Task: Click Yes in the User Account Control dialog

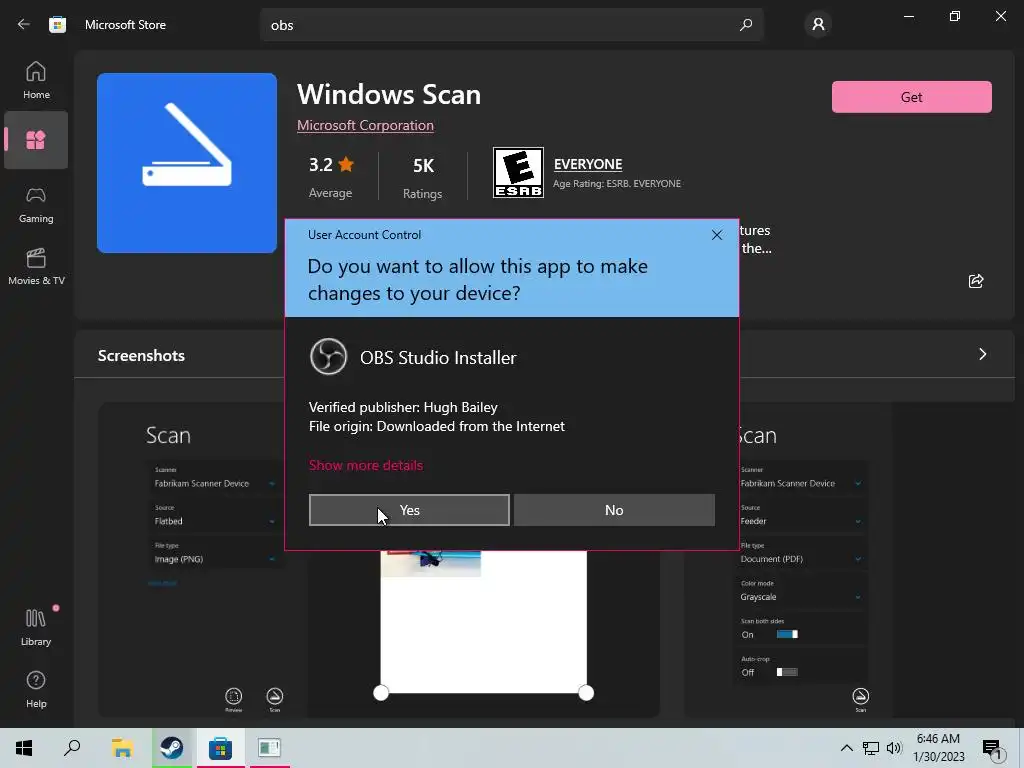Action: click(x=409, y=510)
